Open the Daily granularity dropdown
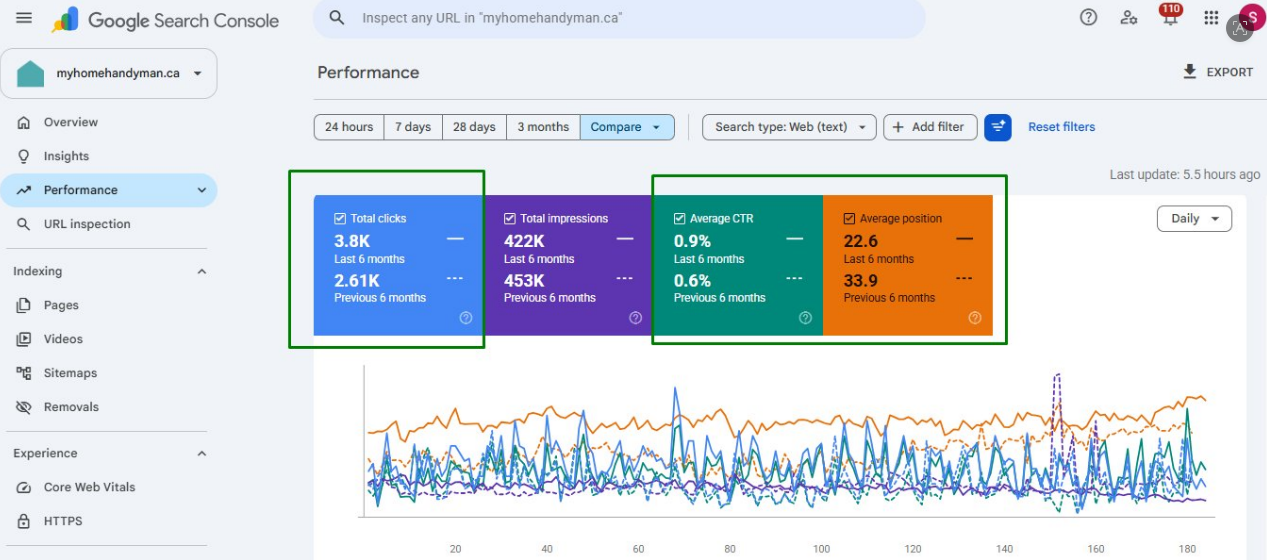Image resolution: width=1267 pixels, height=560 pixels. tap(1194, 218)
